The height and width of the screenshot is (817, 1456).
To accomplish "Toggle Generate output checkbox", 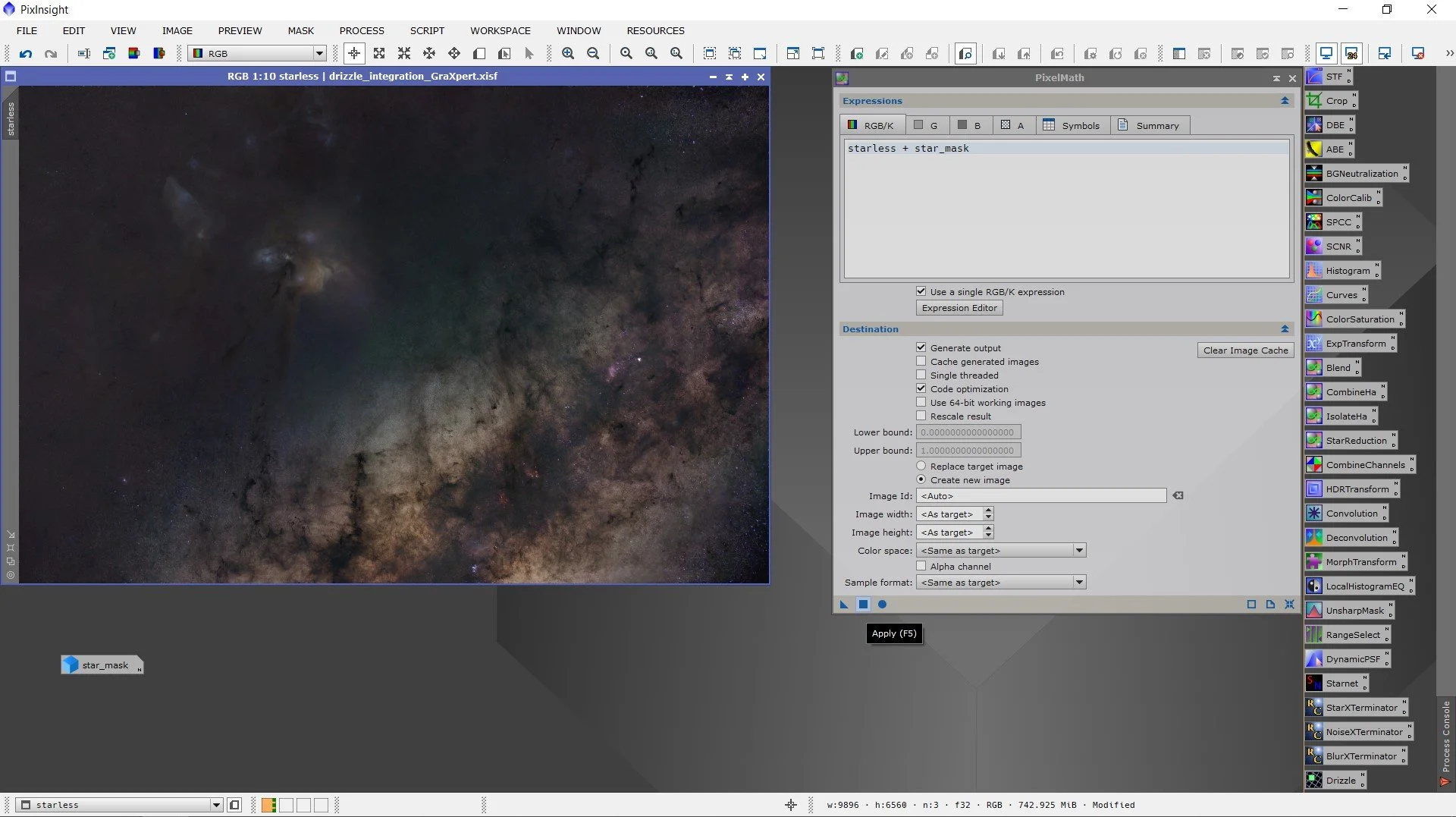I will (959, 348).
